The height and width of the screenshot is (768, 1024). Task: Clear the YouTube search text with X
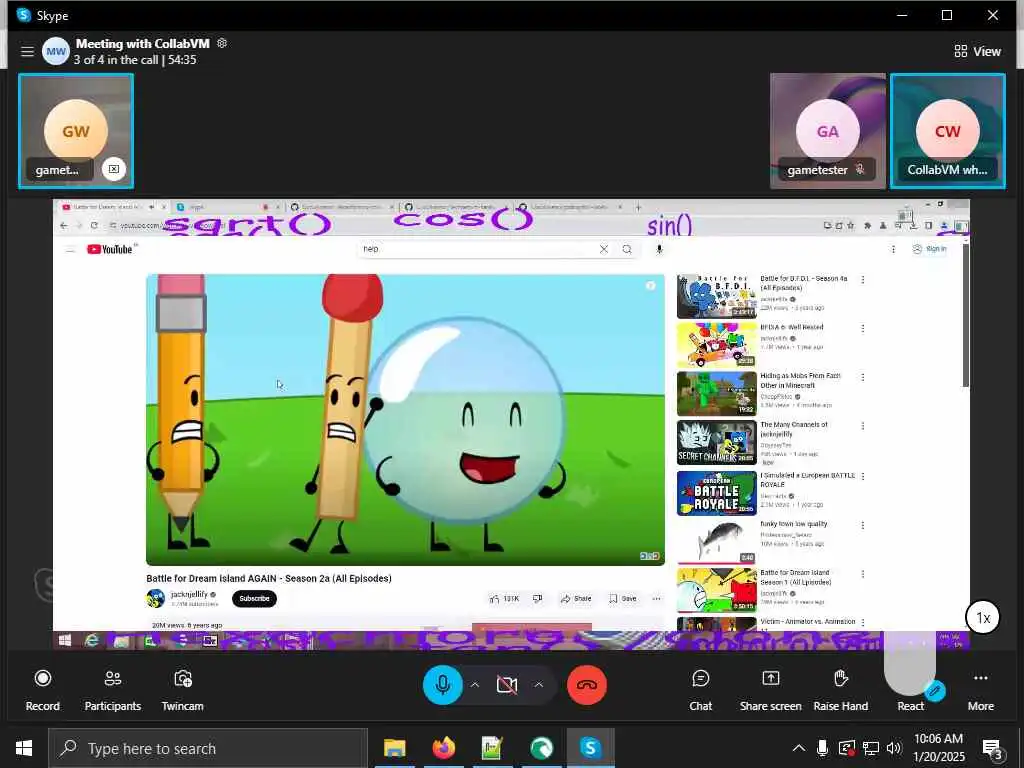point(603,249)
